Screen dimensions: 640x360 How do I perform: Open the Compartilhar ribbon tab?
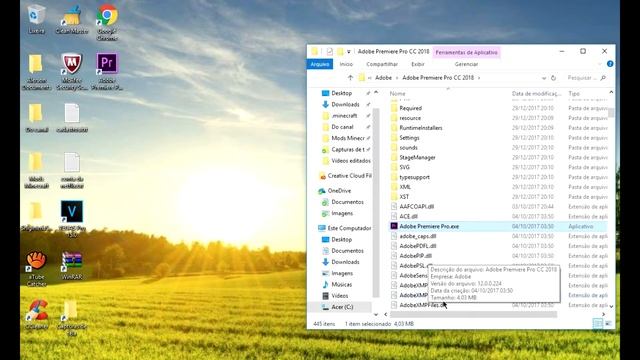point(382,64)
